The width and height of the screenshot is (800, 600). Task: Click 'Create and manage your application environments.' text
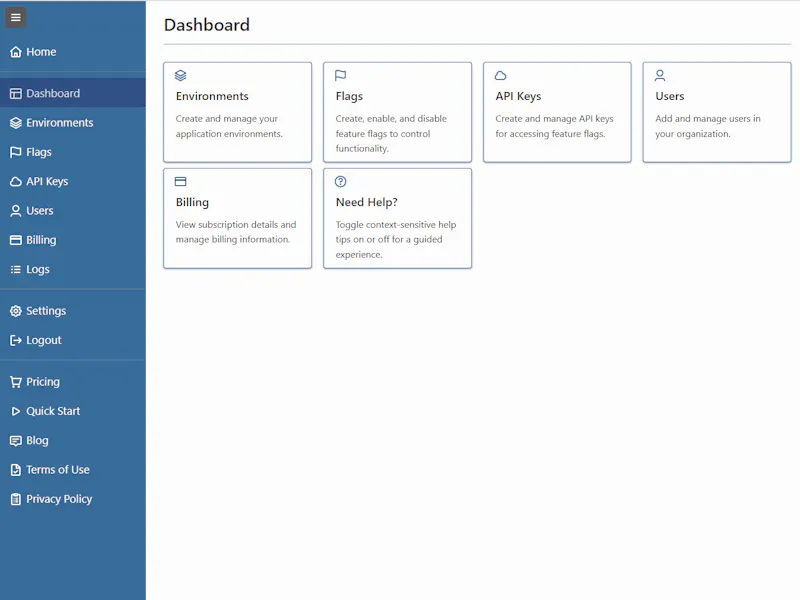point(229,126)
